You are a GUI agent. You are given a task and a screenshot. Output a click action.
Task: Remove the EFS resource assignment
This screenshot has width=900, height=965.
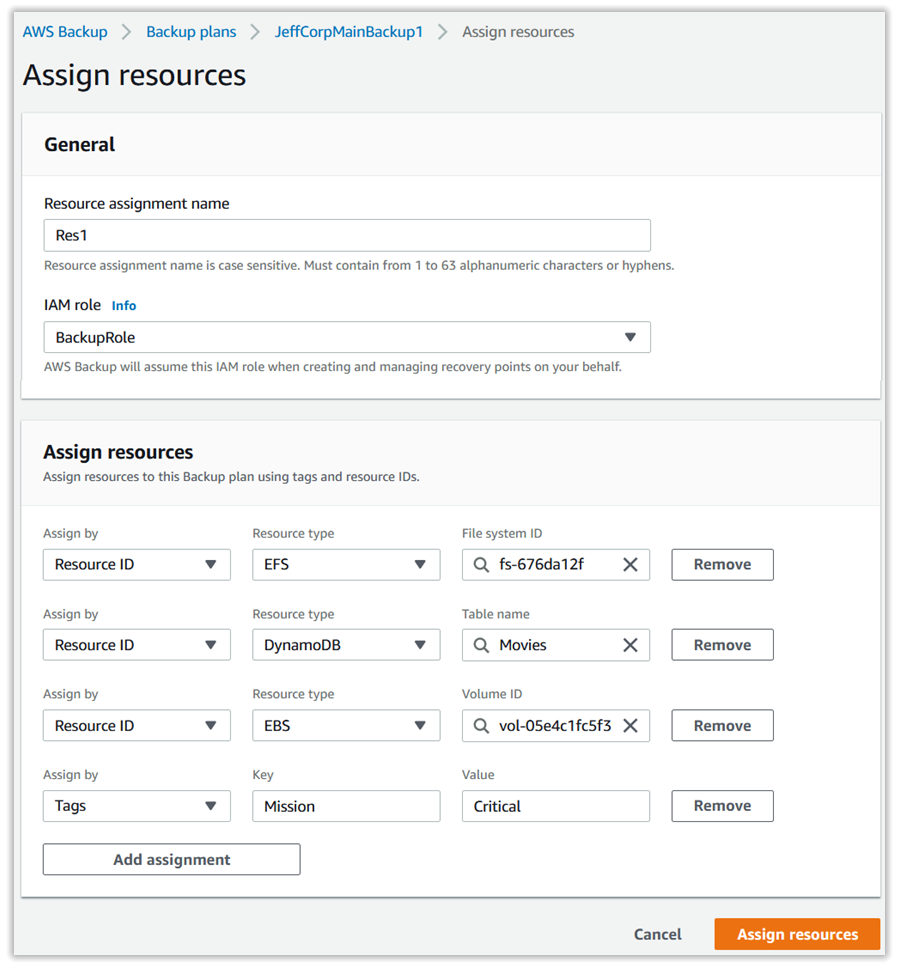(x=722, y=564)
